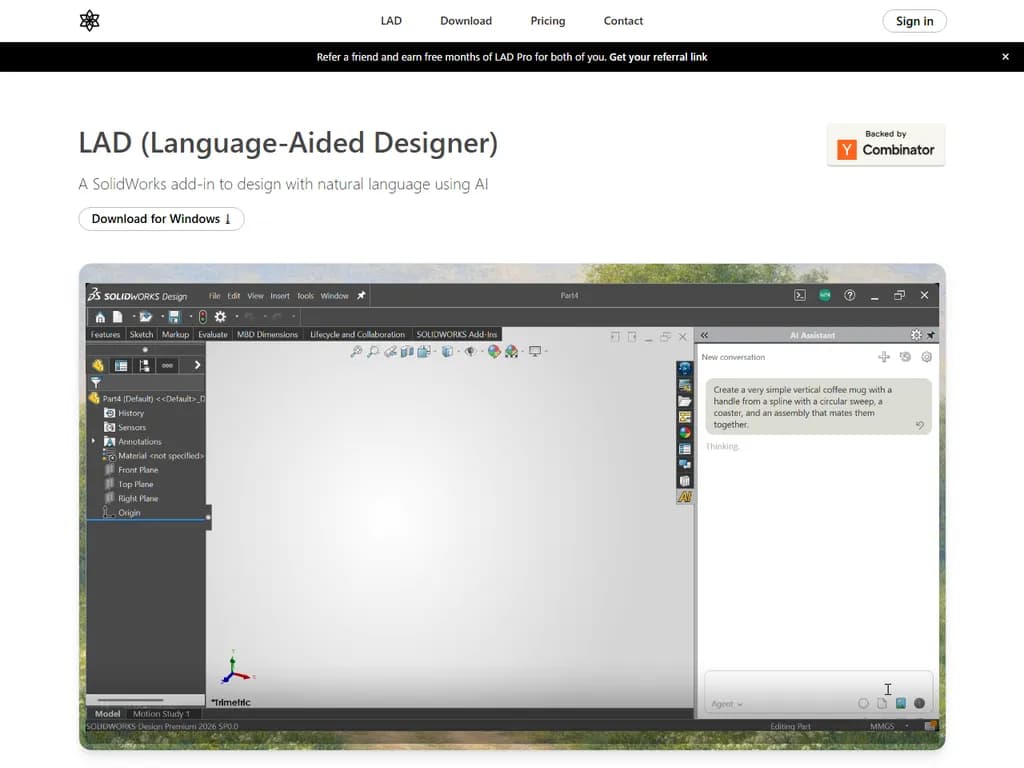Open conversation history in AI Assistant
Screen dimensions: 1024x768
click(x=905, y=357)
